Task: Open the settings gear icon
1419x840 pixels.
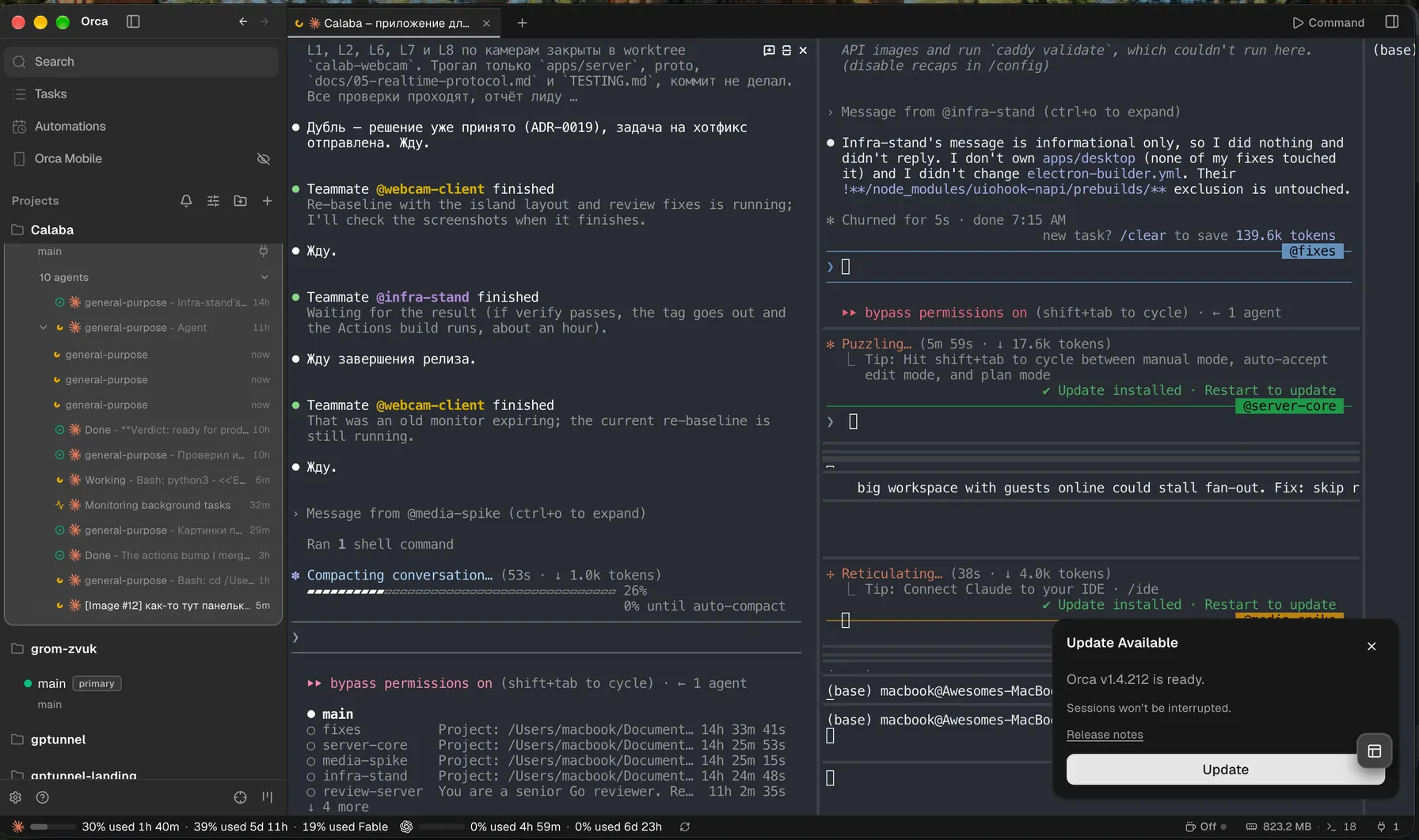Action: coord(15,797)
